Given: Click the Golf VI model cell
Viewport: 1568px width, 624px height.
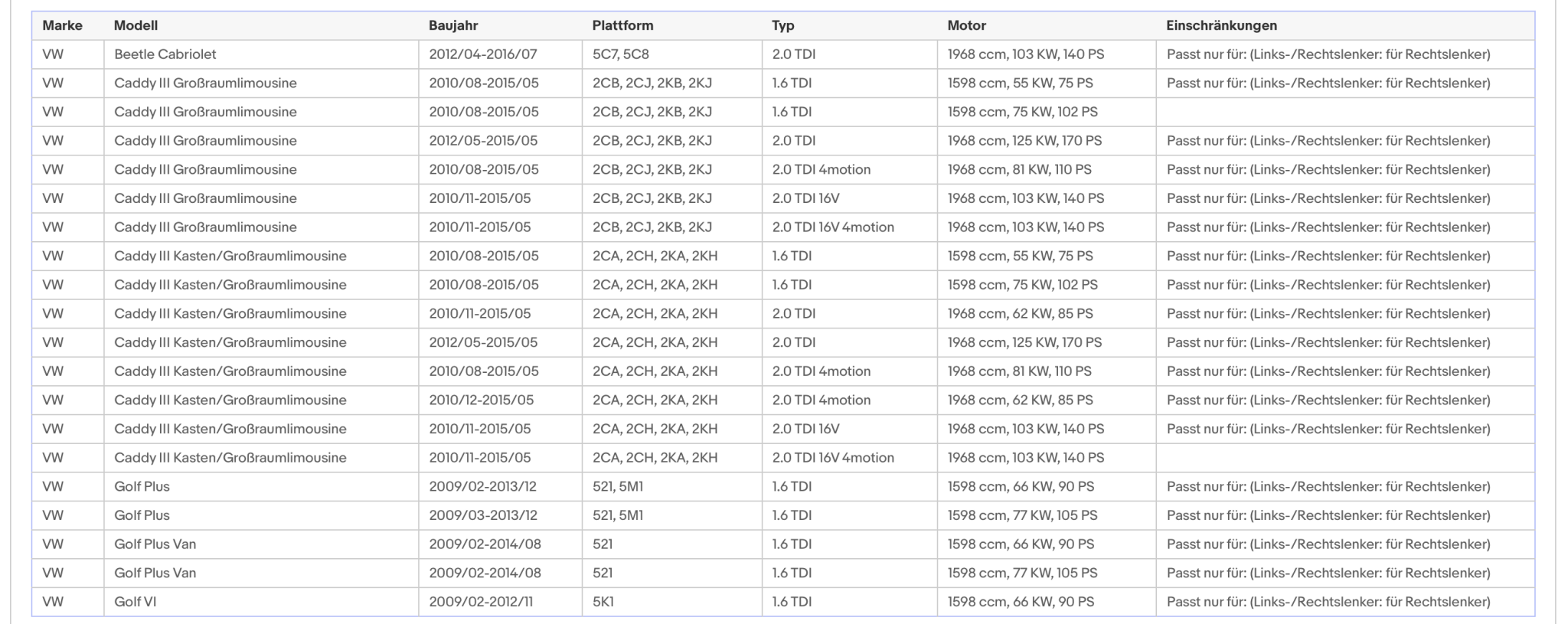Looking at the screenshot, I should tap(261, 602).
